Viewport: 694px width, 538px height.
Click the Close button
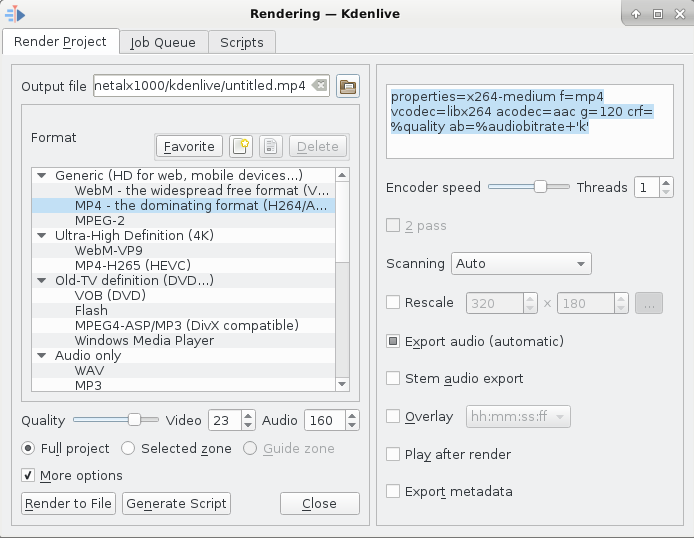point(320,503)
